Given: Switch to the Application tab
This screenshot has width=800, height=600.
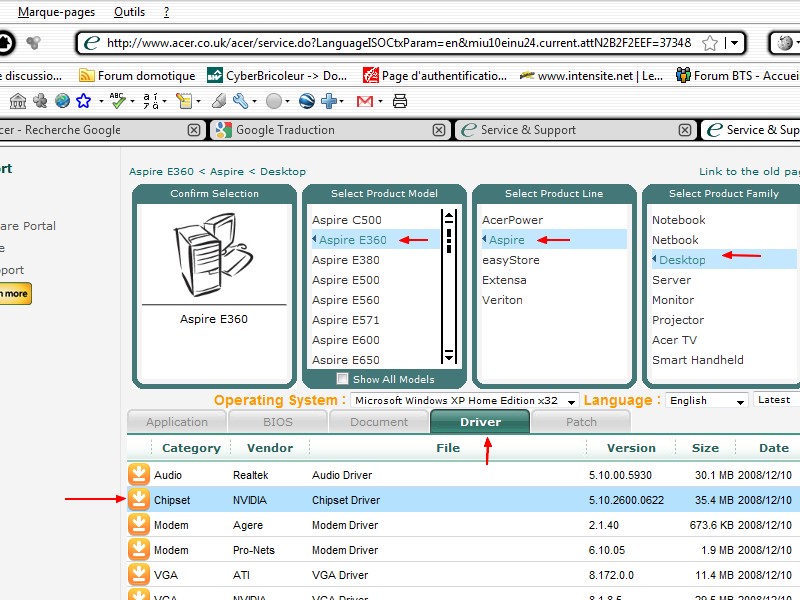Looking at the screenshot, I should point(177,422).
